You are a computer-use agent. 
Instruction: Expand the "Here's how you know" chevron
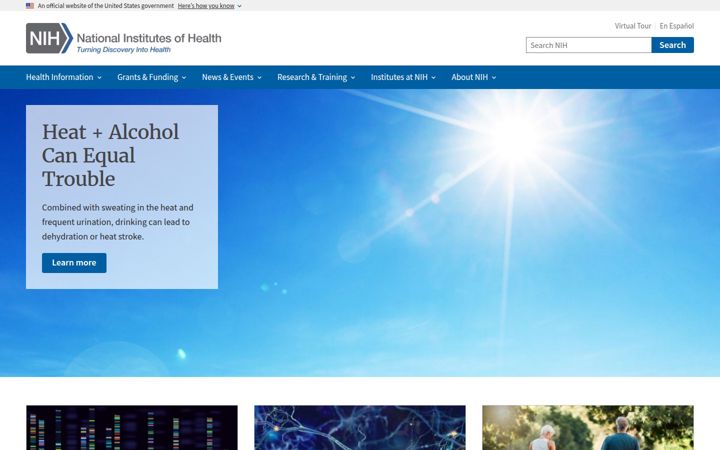coord(239,6)
